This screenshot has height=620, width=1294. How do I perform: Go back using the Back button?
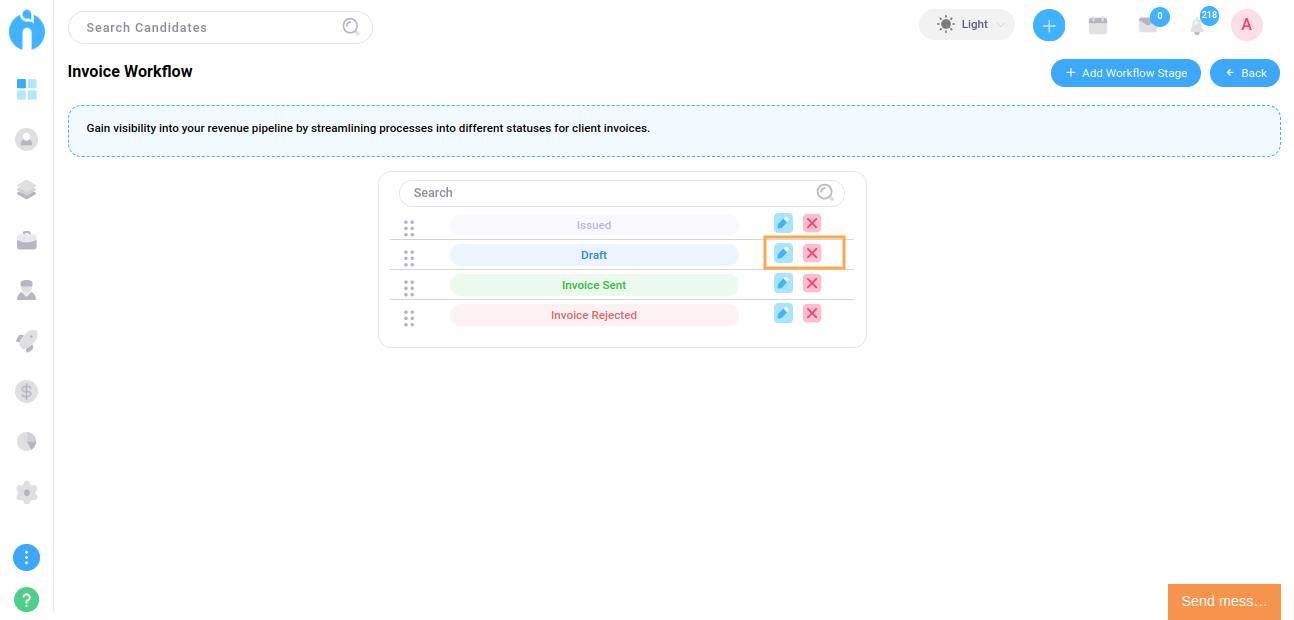[1244, 73]
